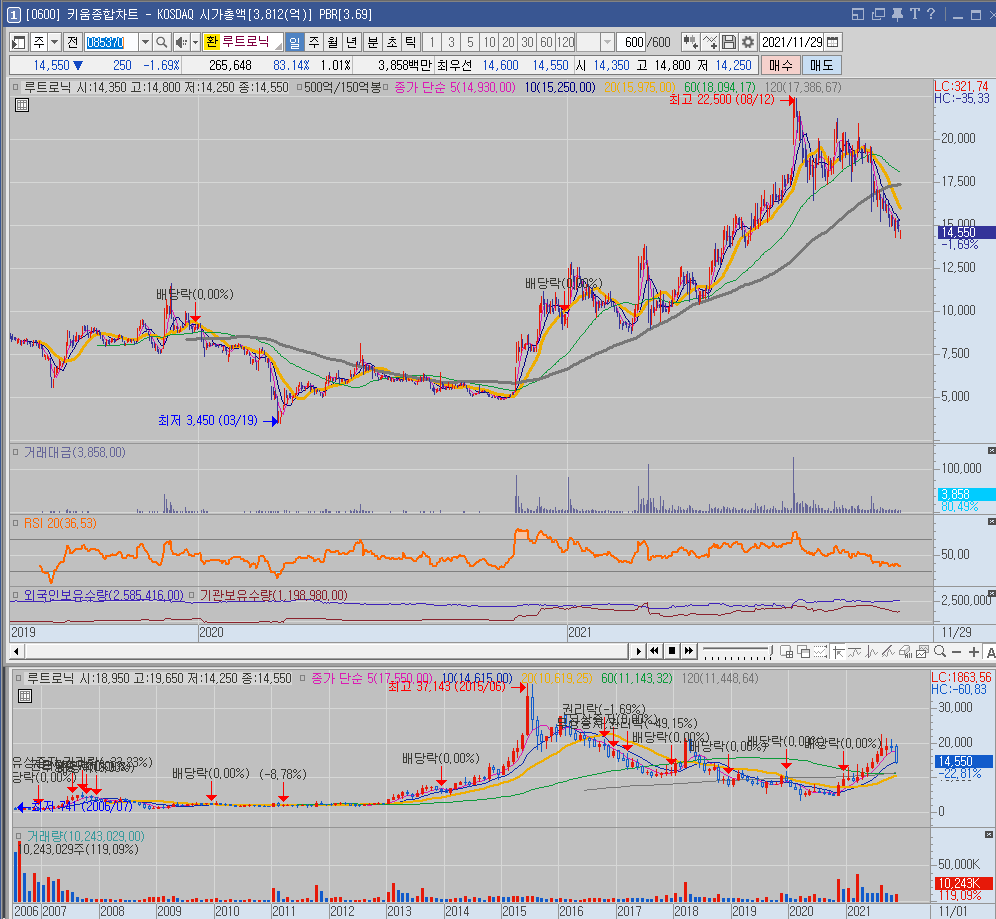This screenshot has height=919, width=996.
Task: Toggle square marker beside 외국인보유수량
Action: coord(16,595)
